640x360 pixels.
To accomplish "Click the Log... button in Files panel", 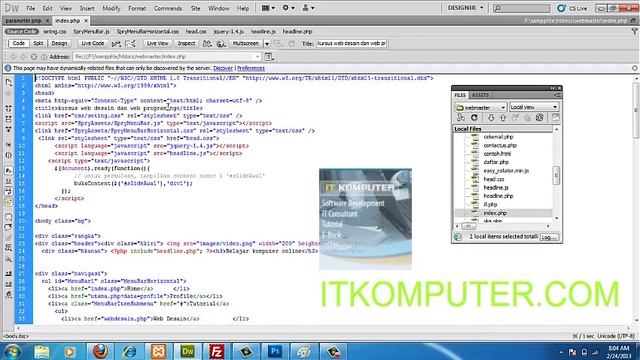I will point(549,237).
